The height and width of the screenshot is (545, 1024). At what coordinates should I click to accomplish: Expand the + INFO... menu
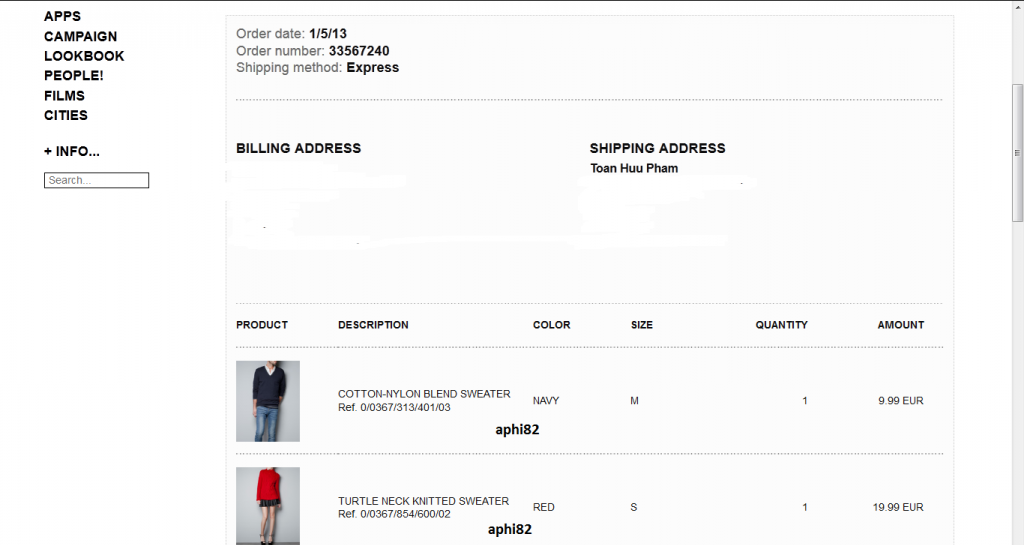71,152
